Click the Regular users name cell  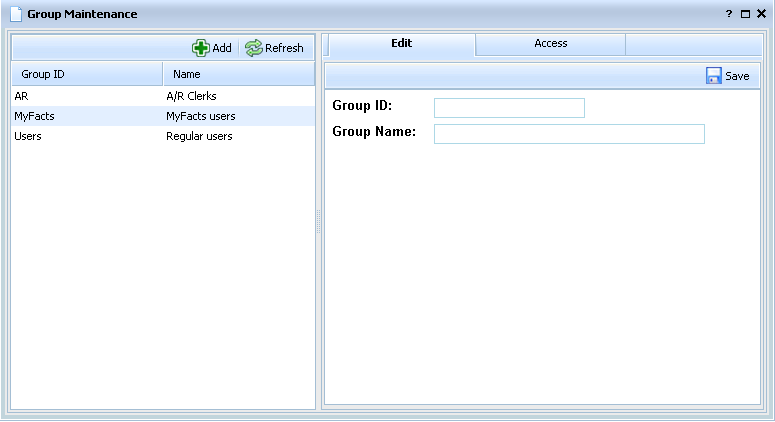coord(199,136)
